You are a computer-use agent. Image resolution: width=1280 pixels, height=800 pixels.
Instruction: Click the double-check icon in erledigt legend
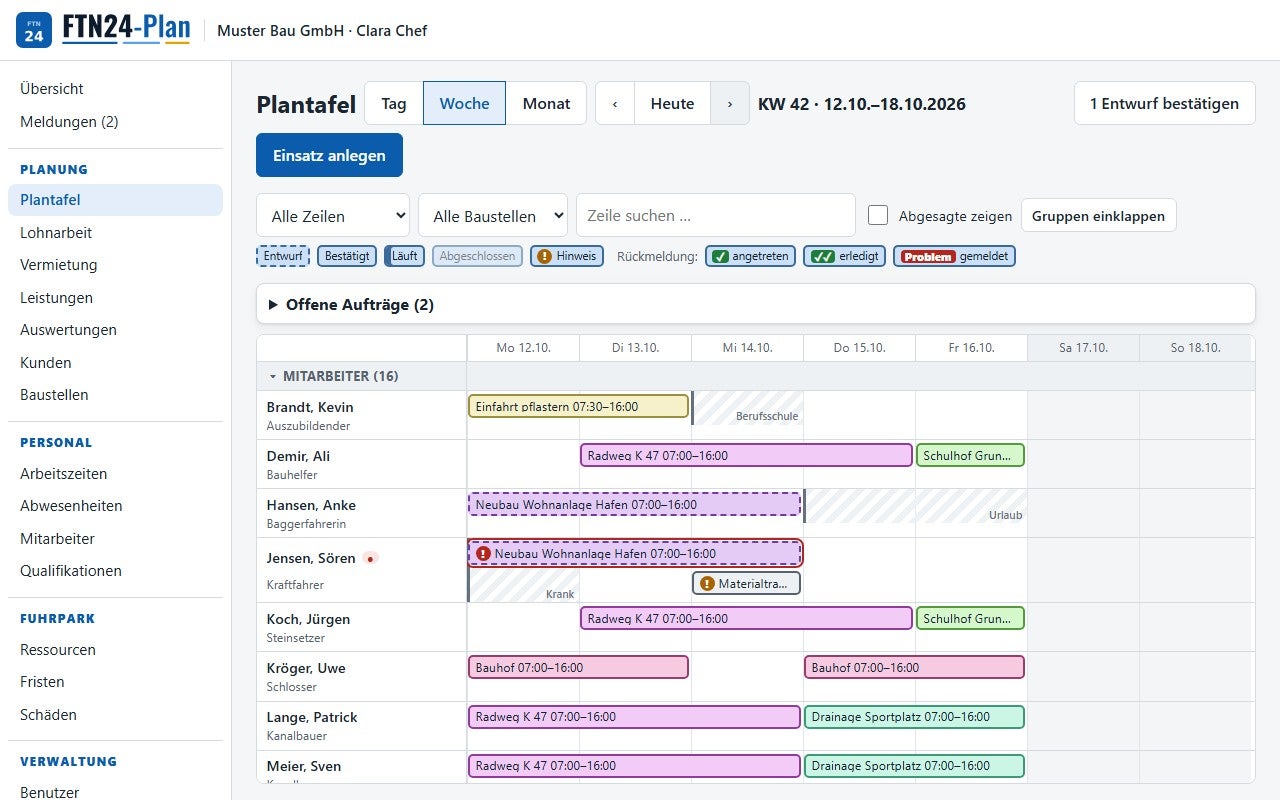823,256
